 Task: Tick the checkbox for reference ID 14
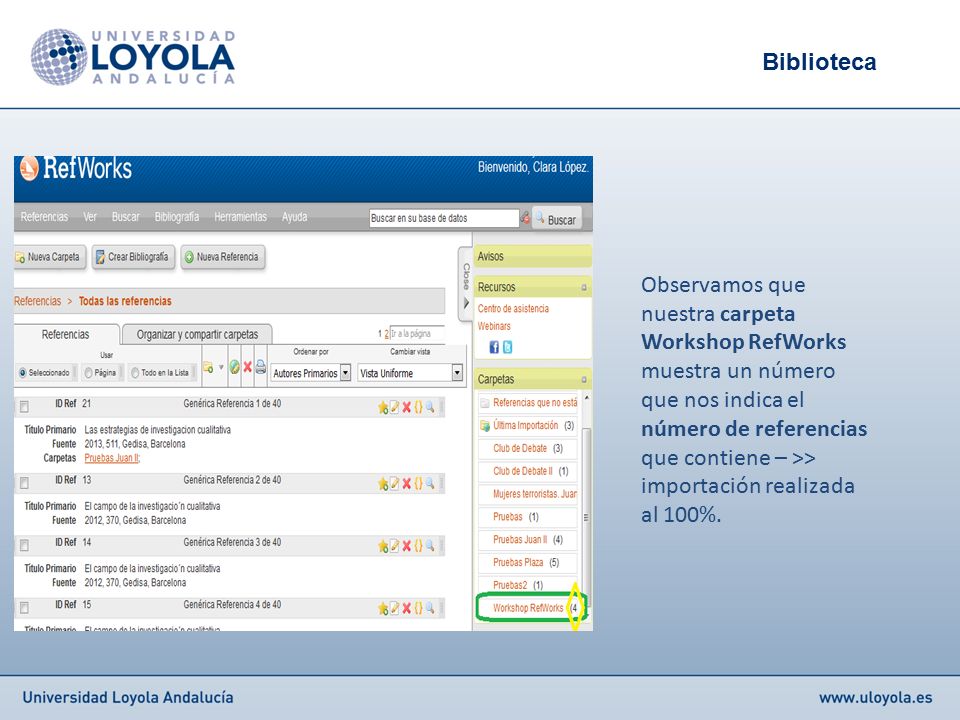(x=24, y=545)
